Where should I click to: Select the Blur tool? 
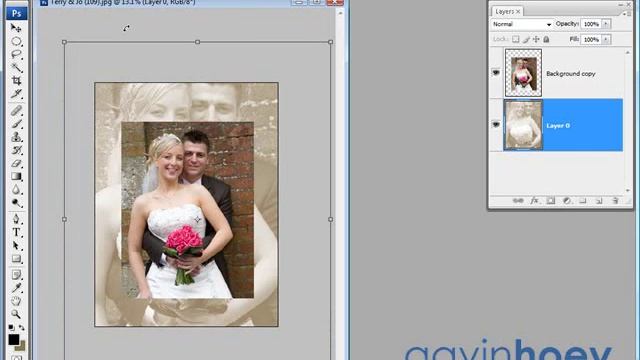(x=16, y=189)
